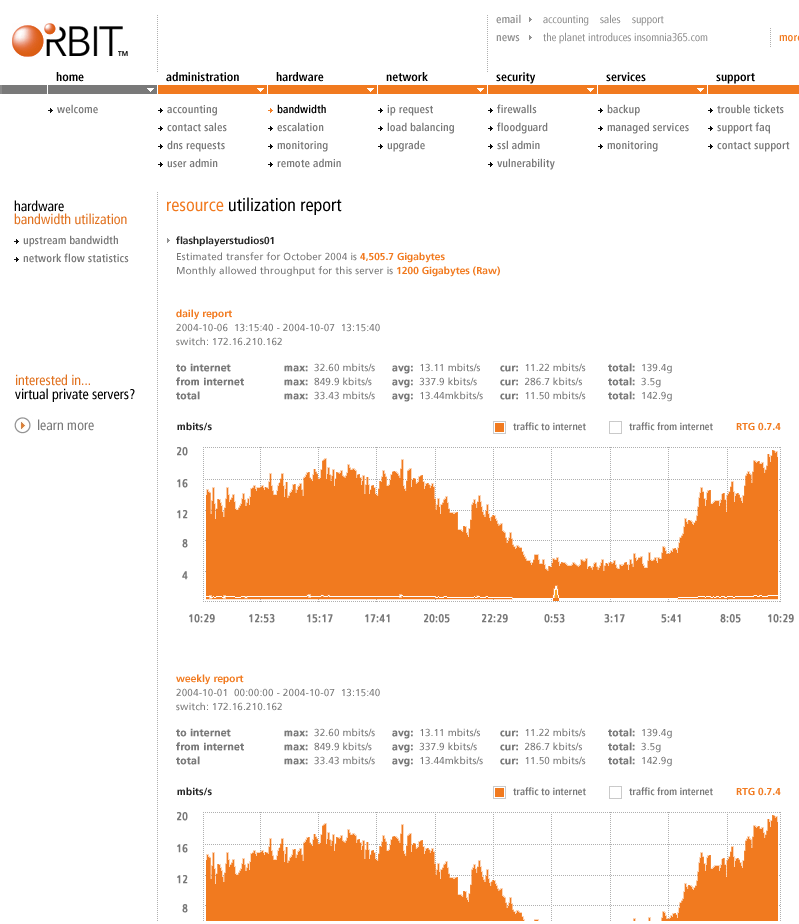Image resolution: width=799 pixels, height=924 pixels.
Task: Click the daily report heading
Action: 204,314
